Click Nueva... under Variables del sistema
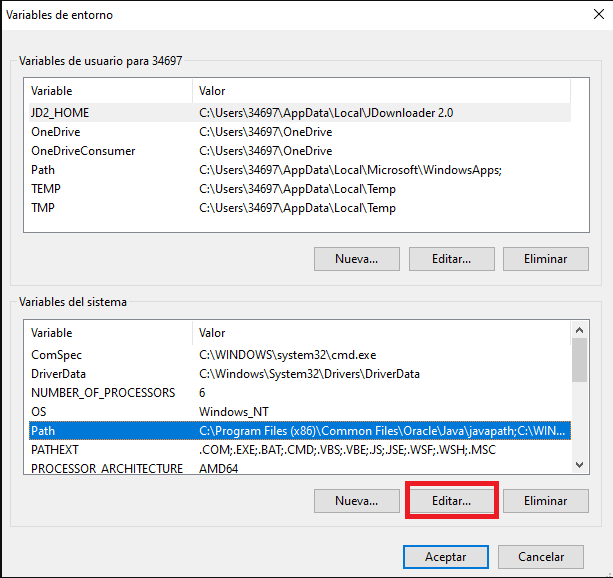This screenshot has width=613, height=578. coord(357,501)
